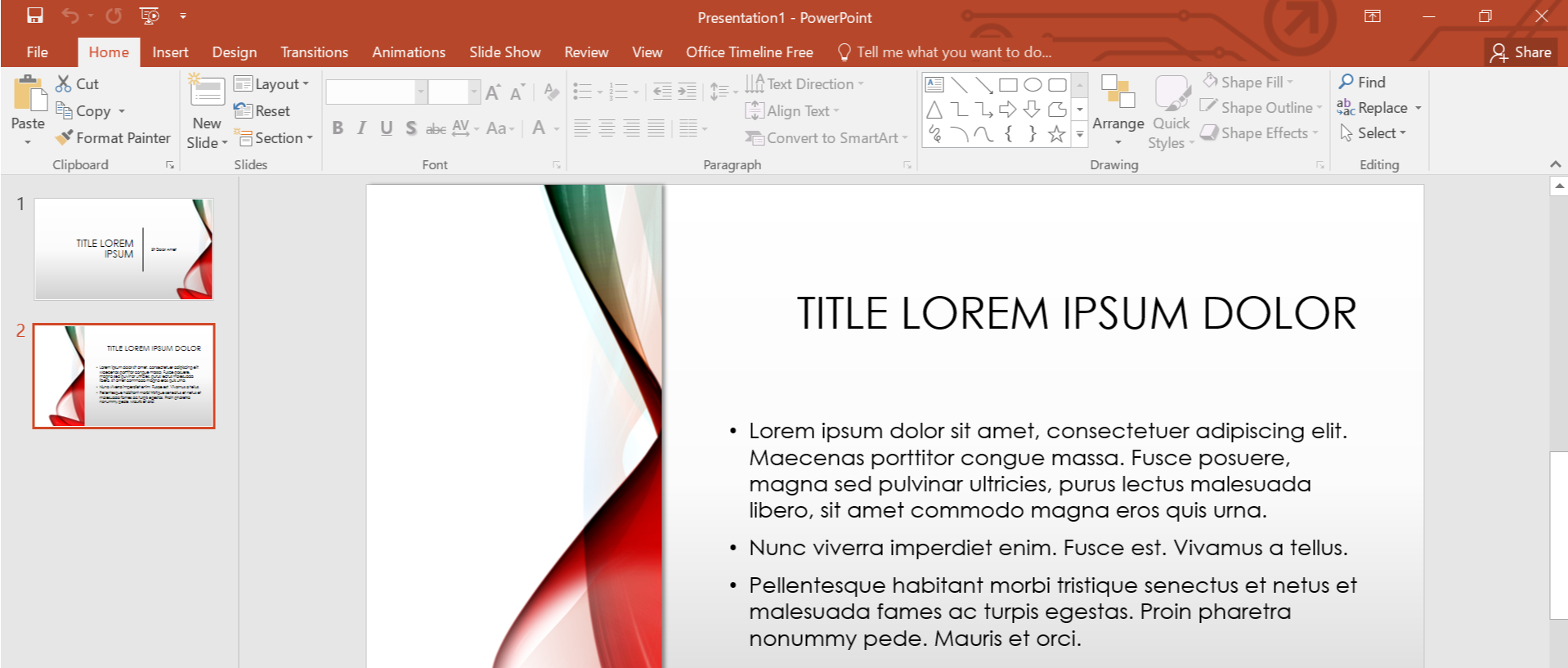Screen dimensions: 1568x668
Task: Toggle Underline formatting
Action: click(386, 128)
